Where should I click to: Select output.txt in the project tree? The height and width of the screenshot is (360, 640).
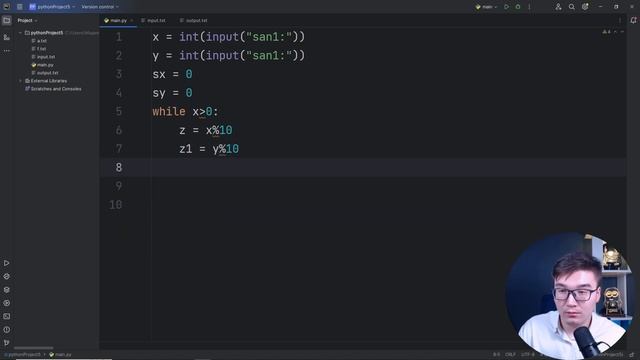coord(45,73)
